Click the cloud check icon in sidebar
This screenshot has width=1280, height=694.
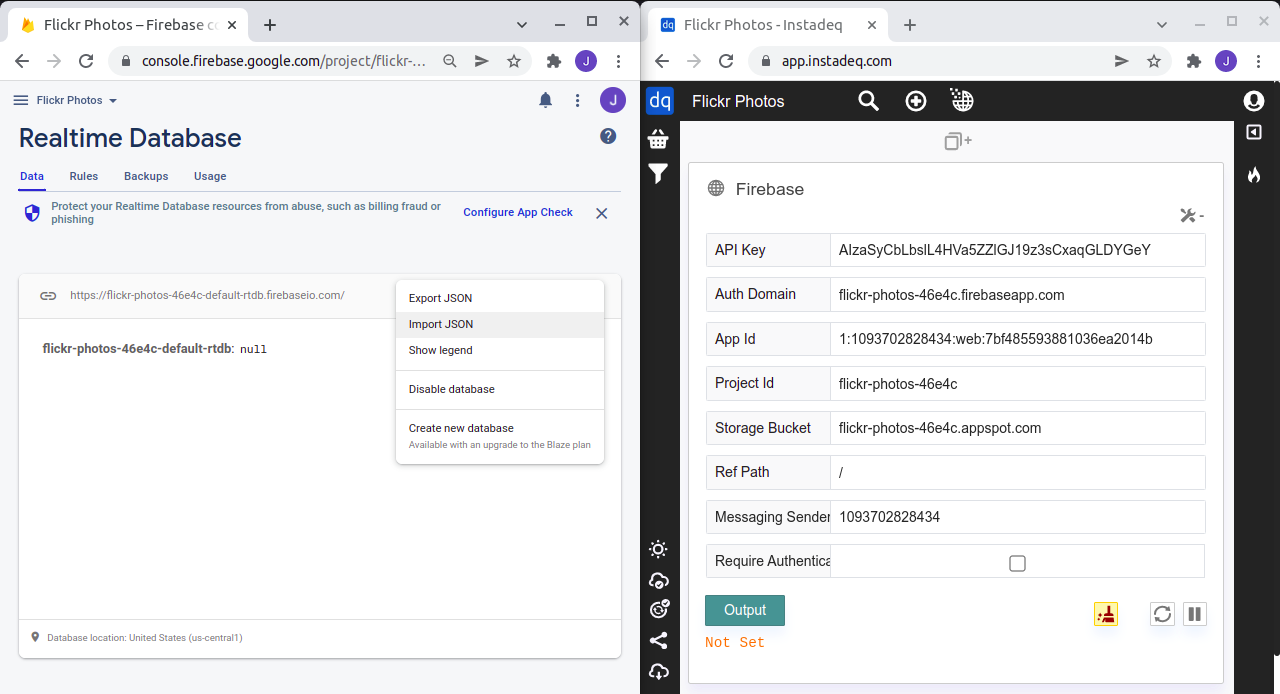click(x=658, y=580)
